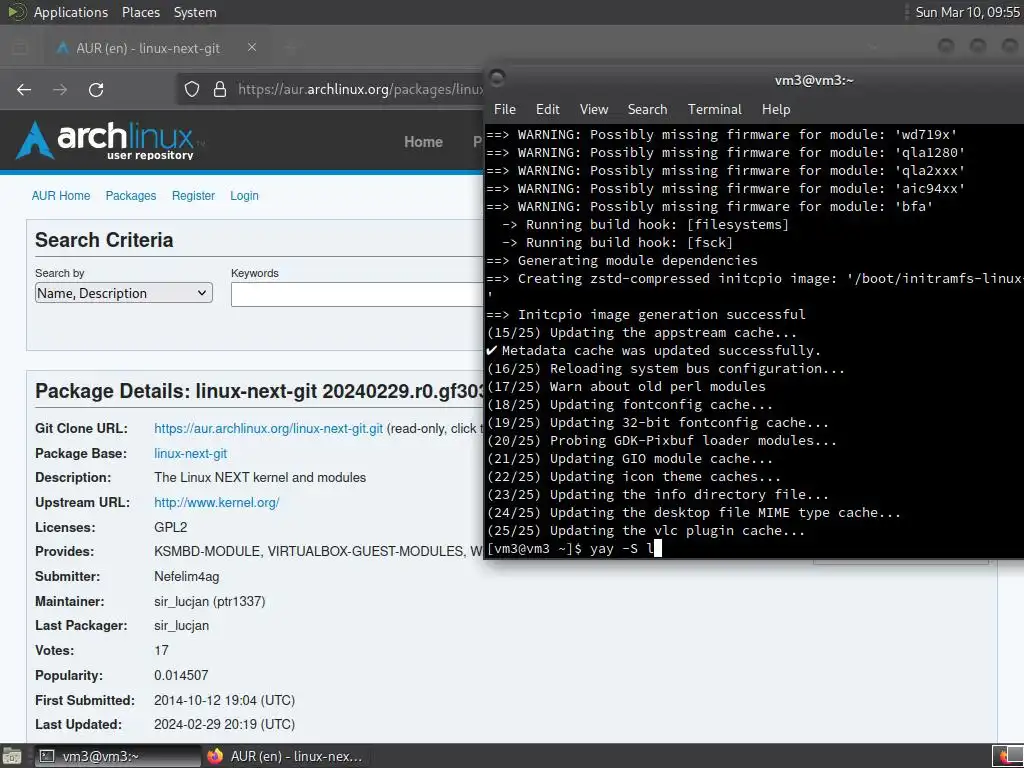Open terminal Edit menu
This screenshot has width=1024, height=768.
click(547, 109)
